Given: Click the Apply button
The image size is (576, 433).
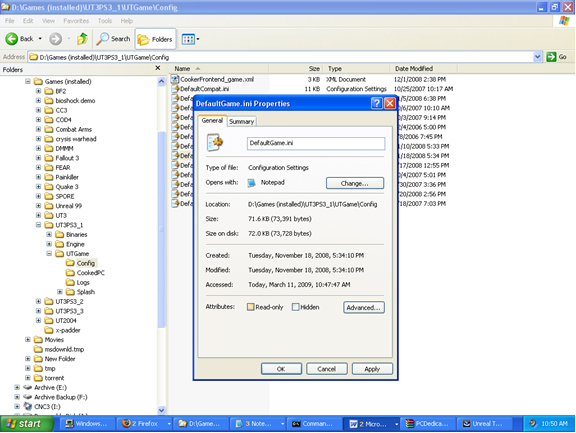Looking at the screenshot, I should coord(372,369).
